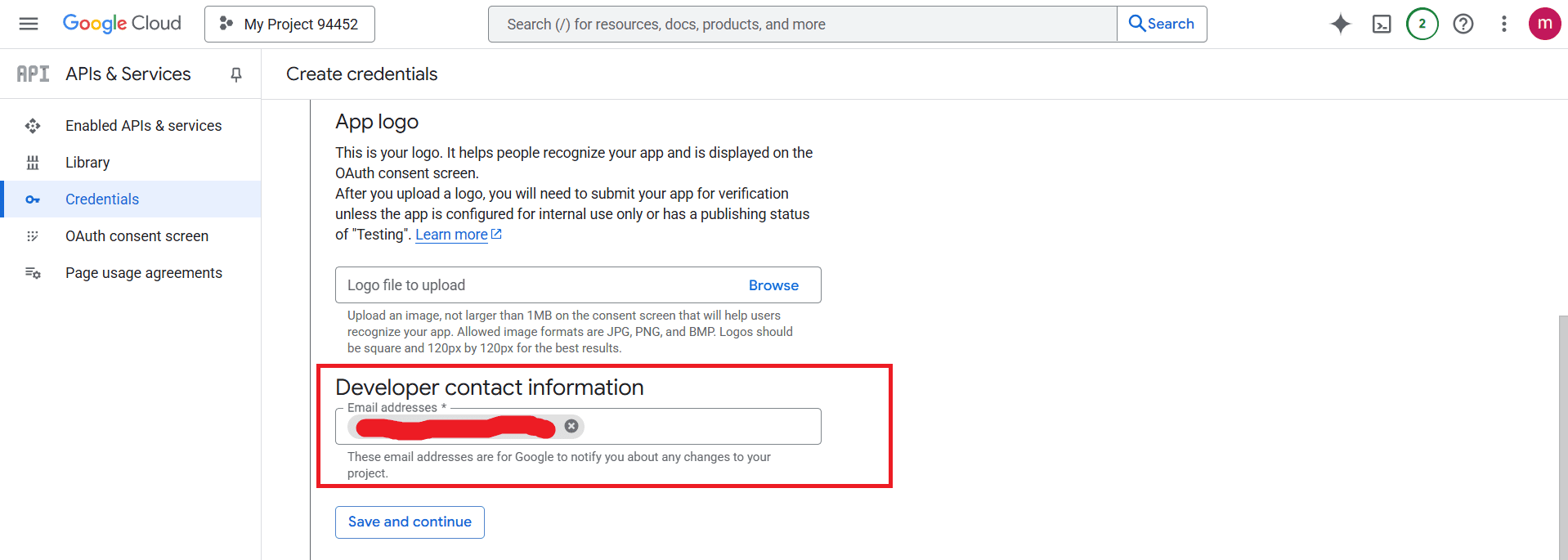Open the My Project 94452 project picker
Screen dimensions: 1568x560
(x=289, y=24)
